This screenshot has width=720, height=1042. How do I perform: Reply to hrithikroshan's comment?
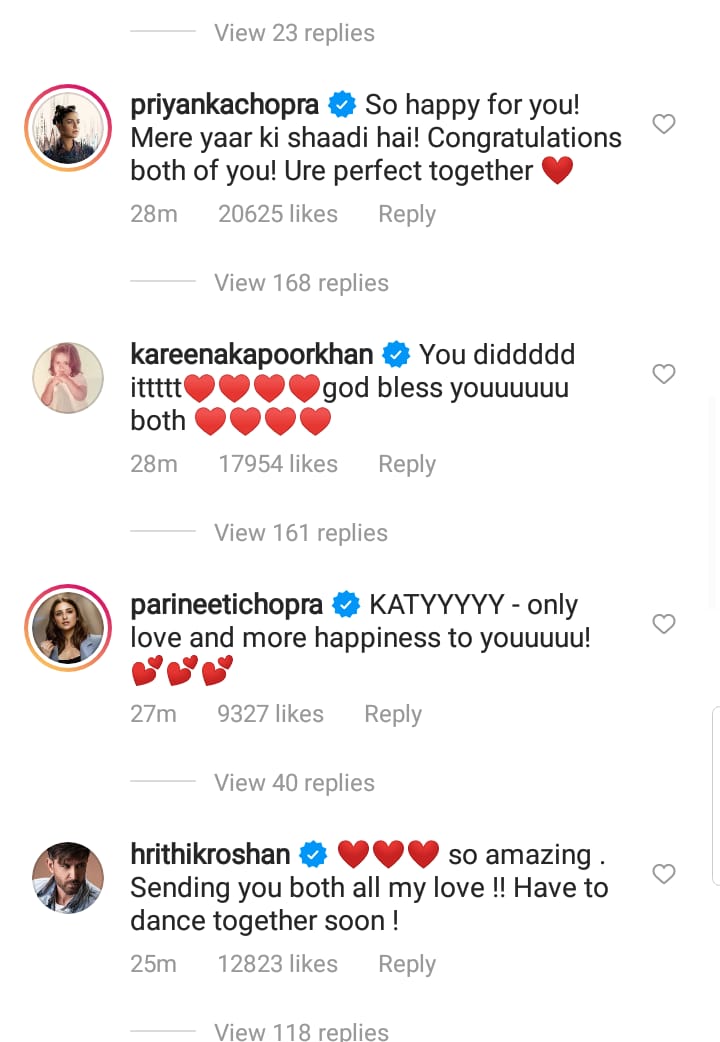[x=406, y=963]
